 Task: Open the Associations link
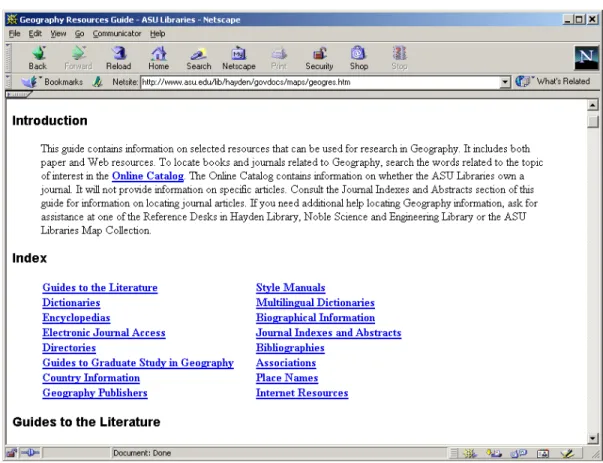click(x=286, y=363)
